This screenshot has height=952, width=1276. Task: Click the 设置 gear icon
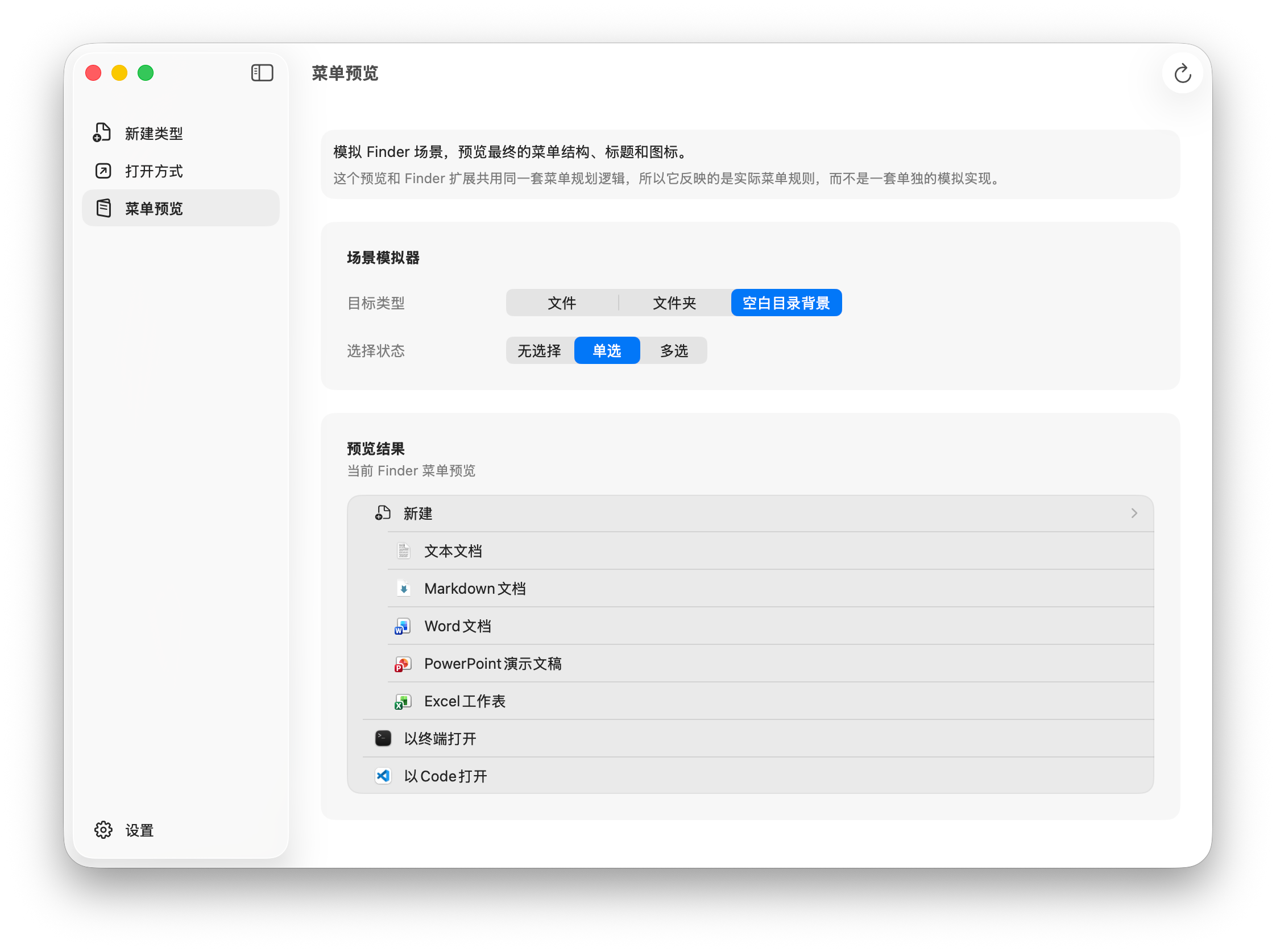point(103,830)
